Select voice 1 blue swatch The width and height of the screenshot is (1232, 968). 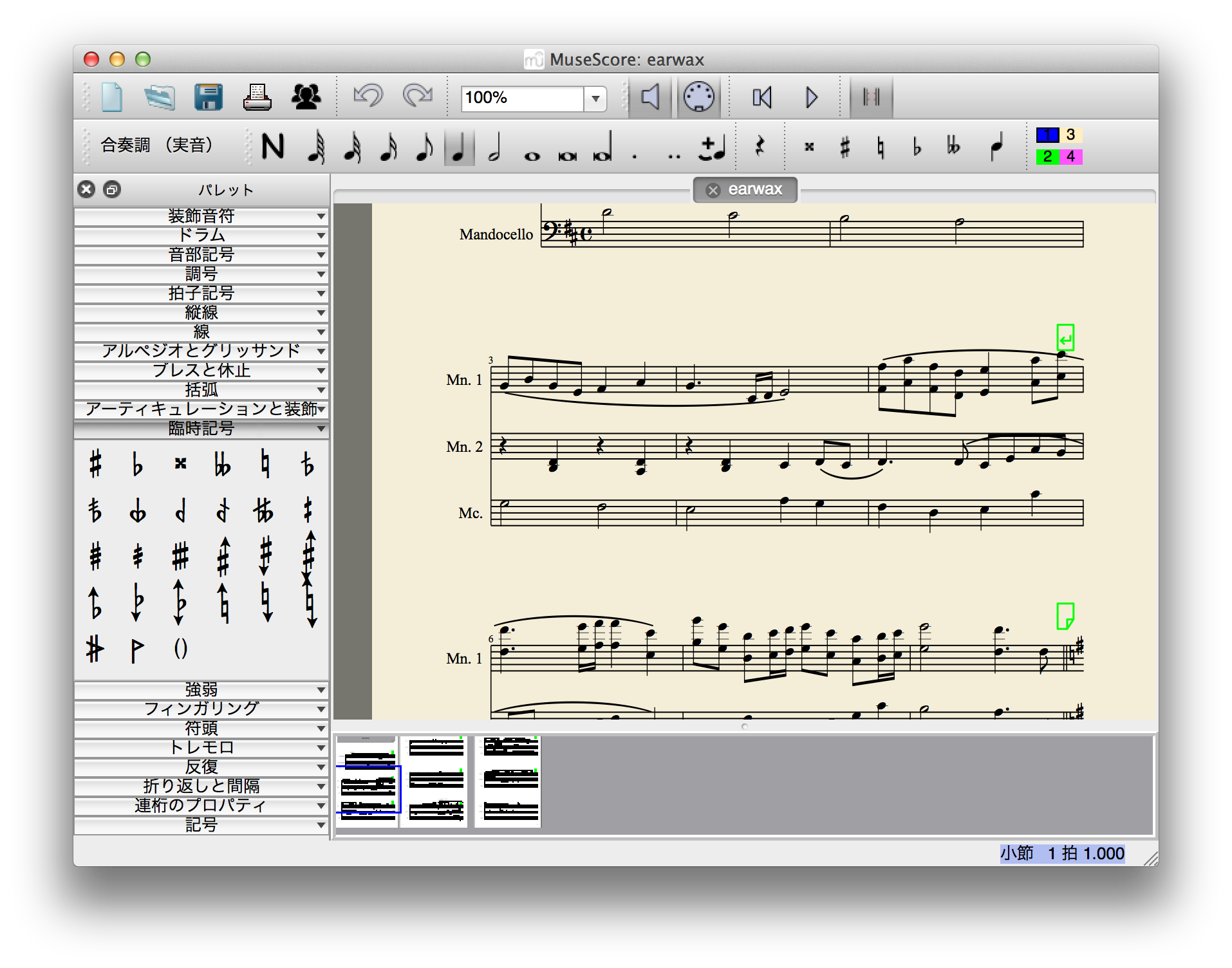(1047, 135)
